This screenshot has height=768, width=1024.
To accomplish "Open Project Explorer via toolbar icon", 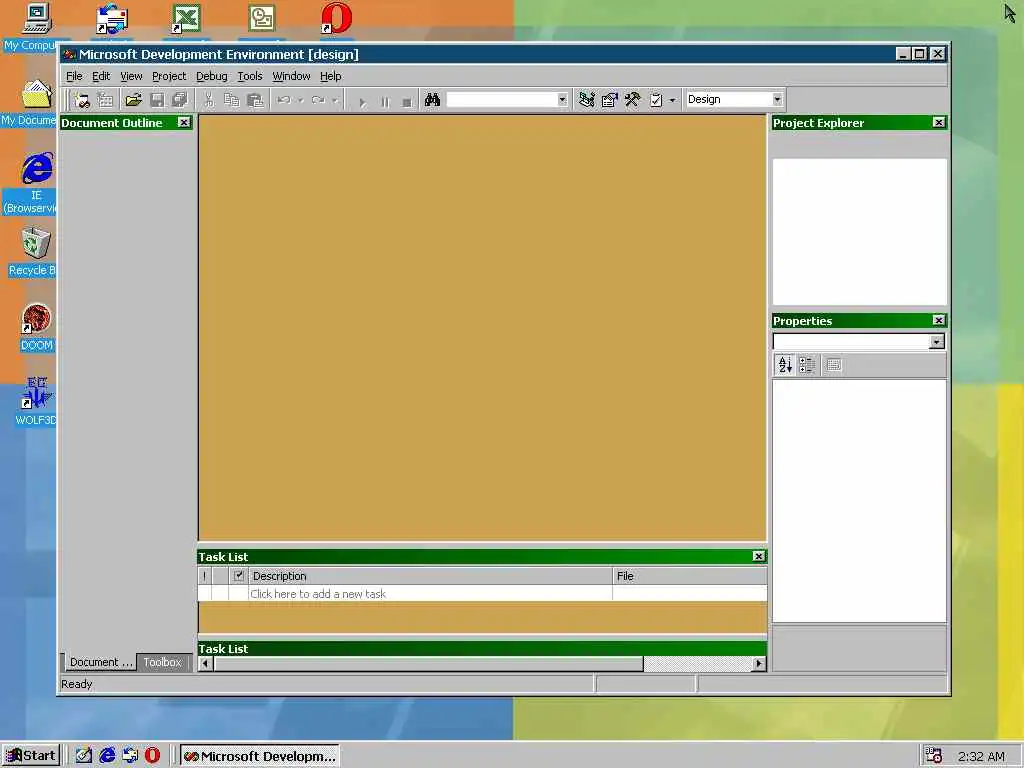I will (586, 100).
